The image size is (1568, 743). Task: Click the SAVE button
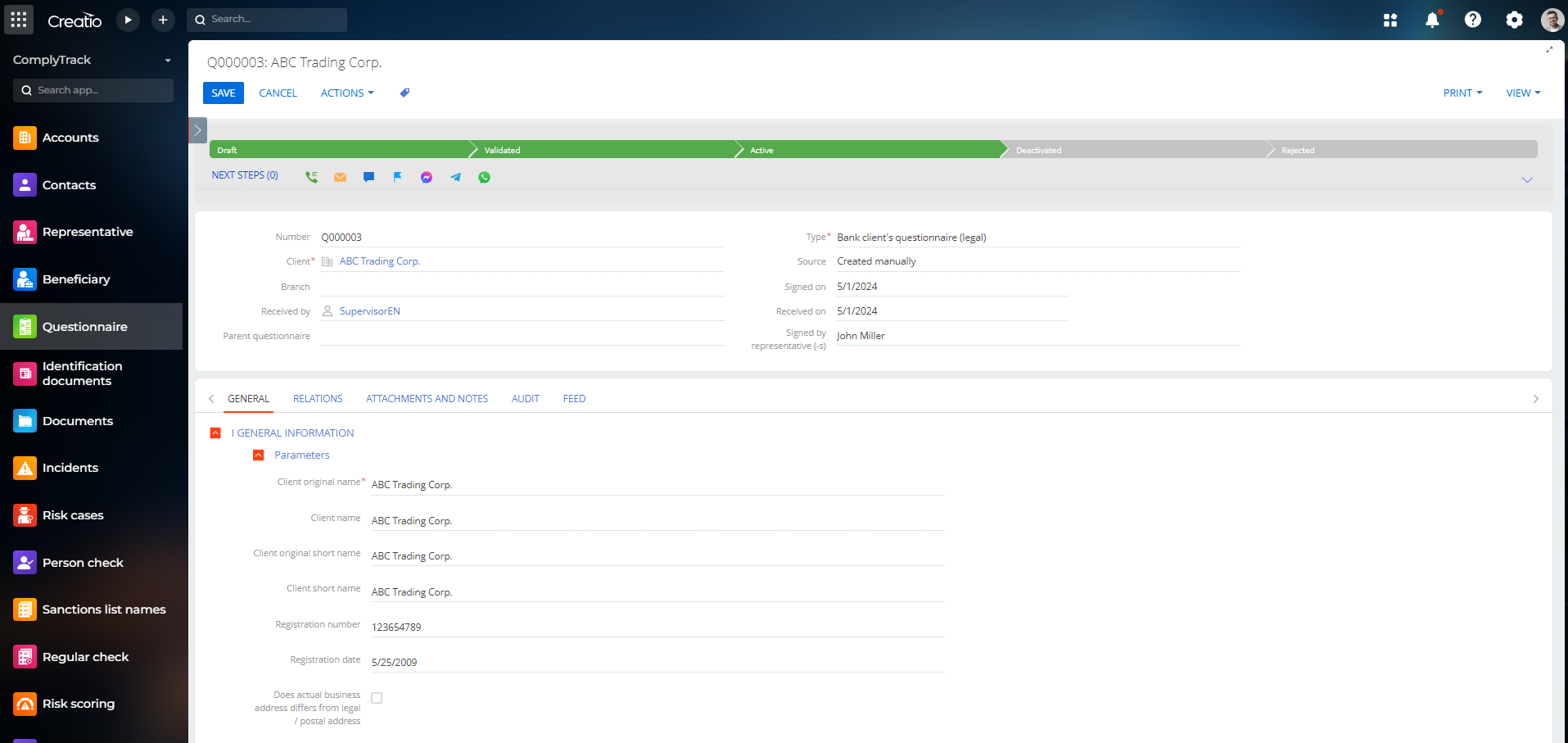(x=224, y=93)
